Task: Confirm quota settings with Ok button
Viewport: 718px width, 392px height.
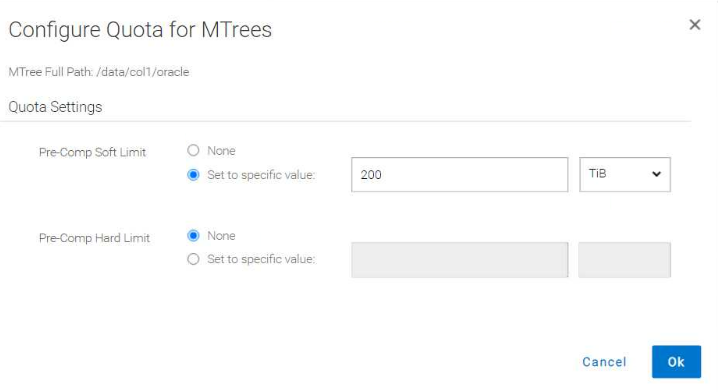Action: (676, 362)
